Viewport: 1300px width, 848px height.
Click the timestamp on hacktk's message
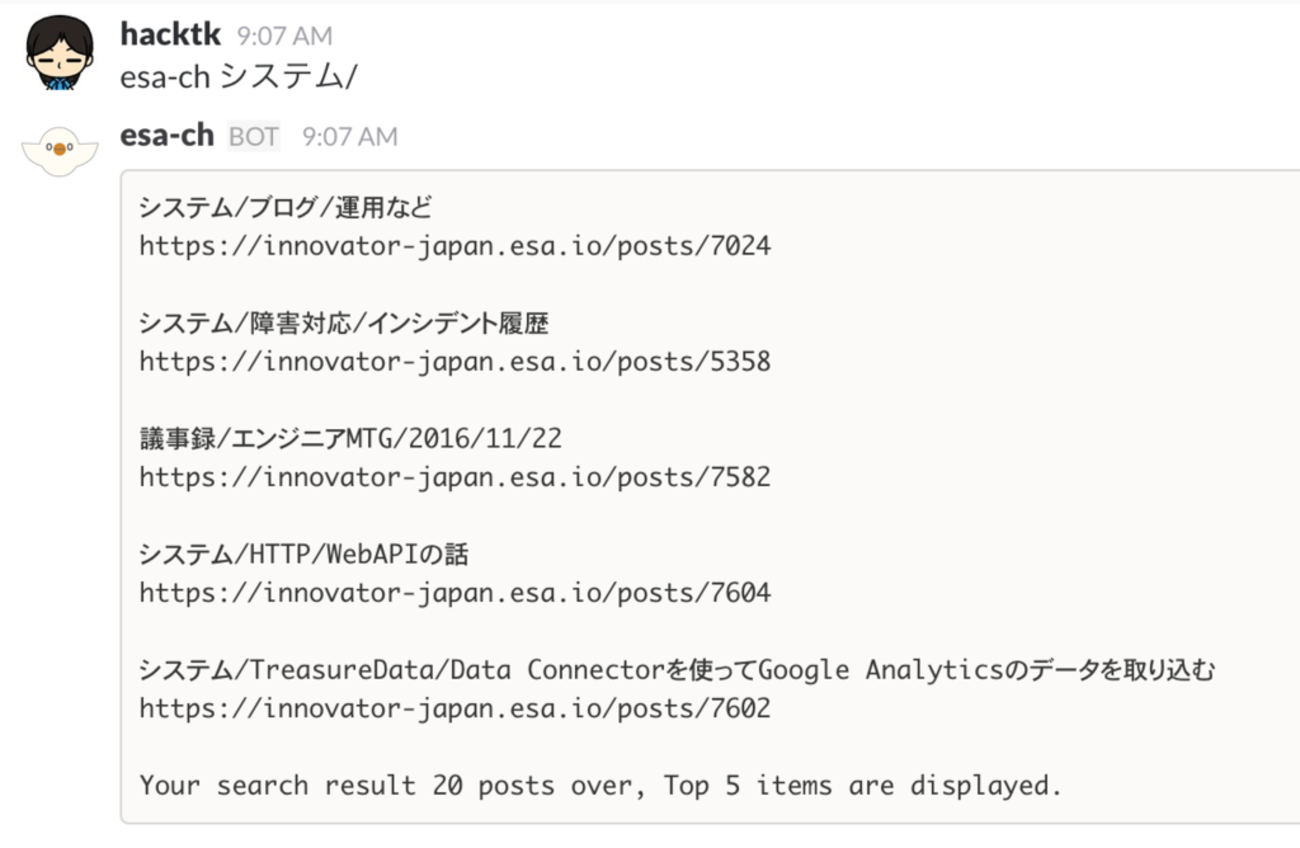pos(284,36)
